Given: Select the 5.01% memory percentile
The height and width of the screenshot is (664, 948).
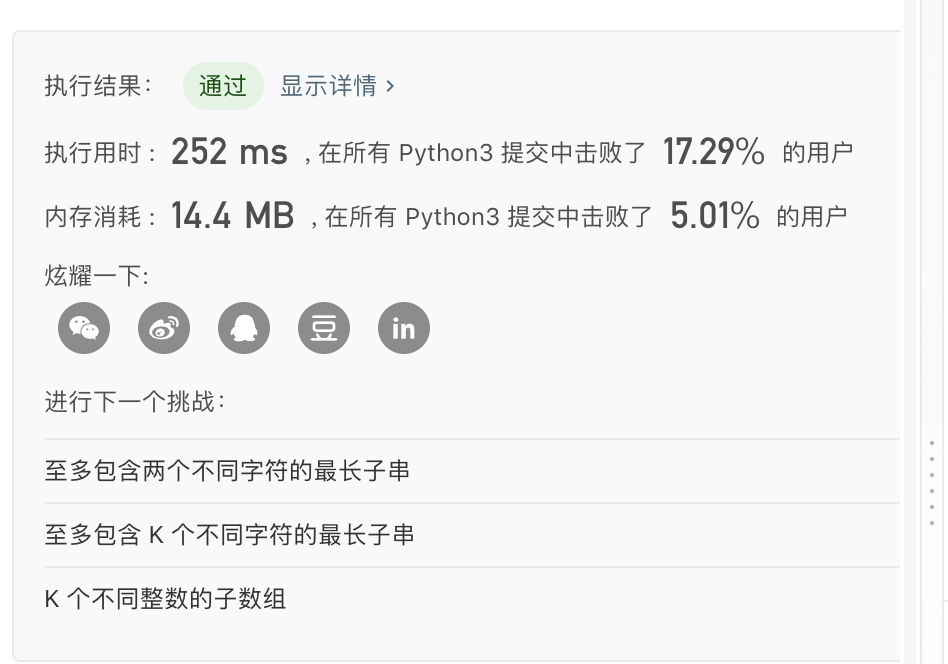Looking at the screenshot, I should [x=714, y=215].
